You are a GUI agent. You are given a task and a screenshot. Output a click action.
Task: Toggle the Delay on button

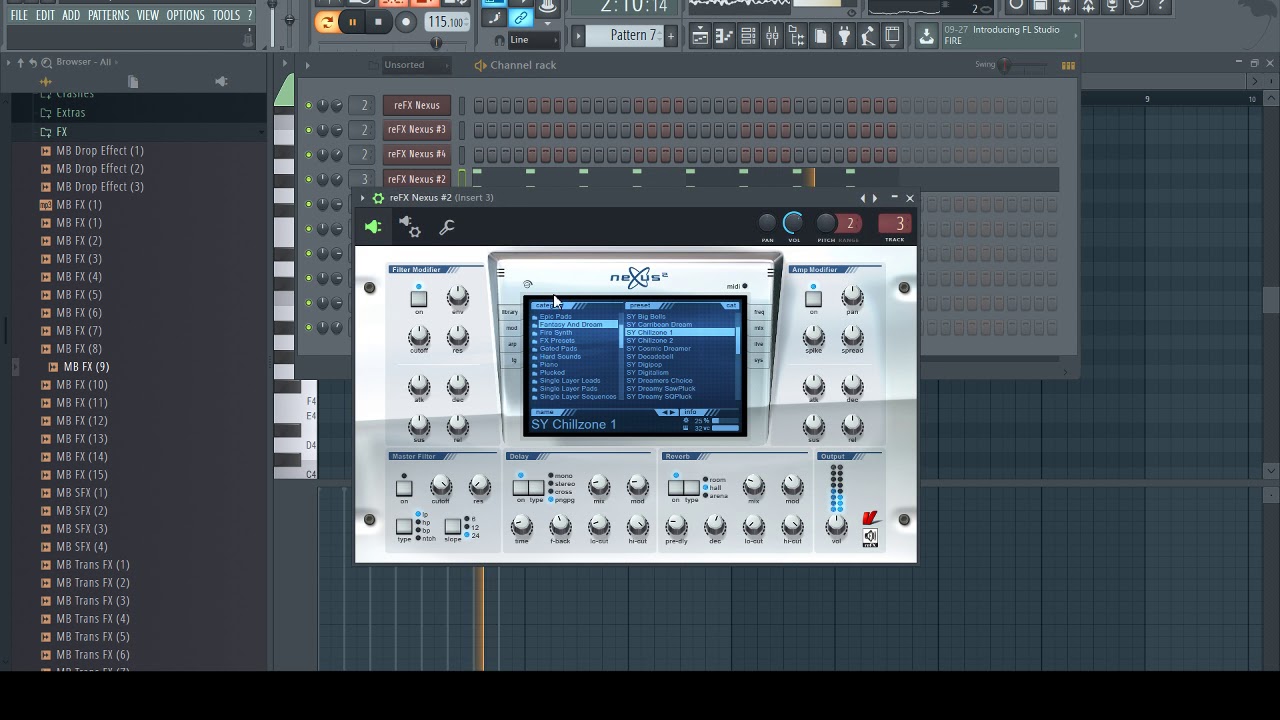coord(520,488)
